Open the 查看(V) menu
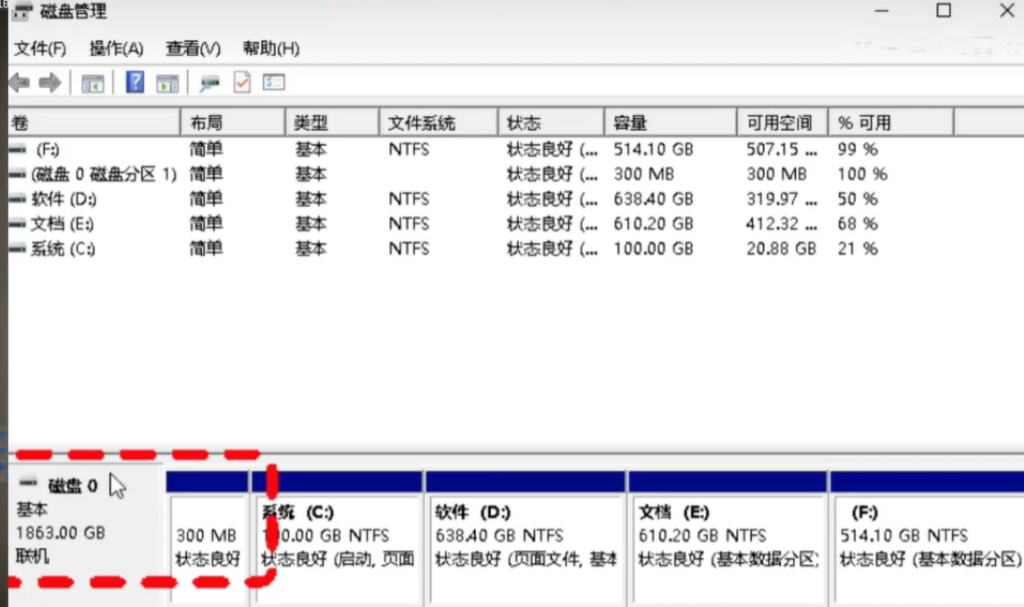The width and height of the screenshot is (1024, 607). (193, 48)
